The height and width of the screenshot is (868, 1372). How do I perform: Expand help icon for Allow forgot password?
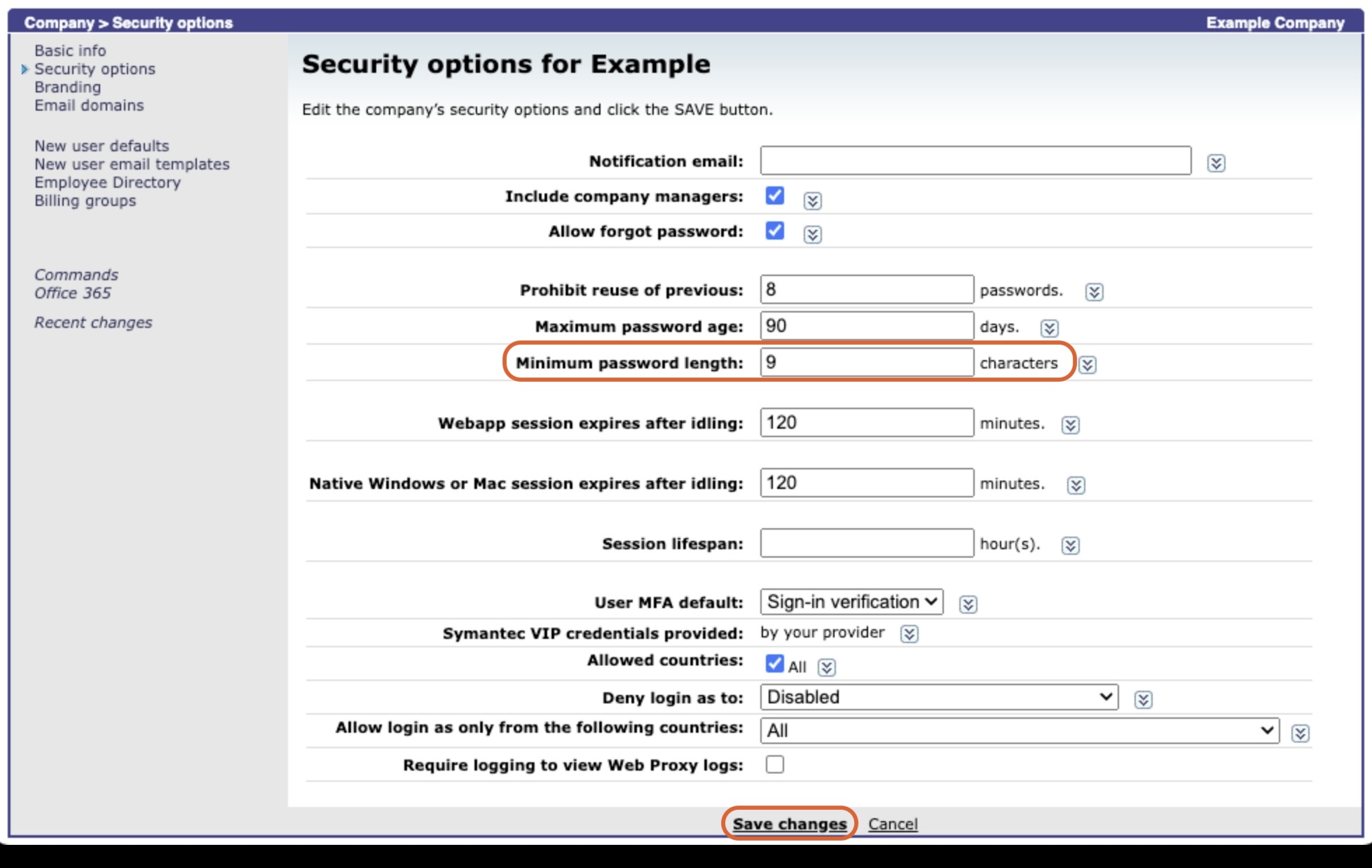812,234
